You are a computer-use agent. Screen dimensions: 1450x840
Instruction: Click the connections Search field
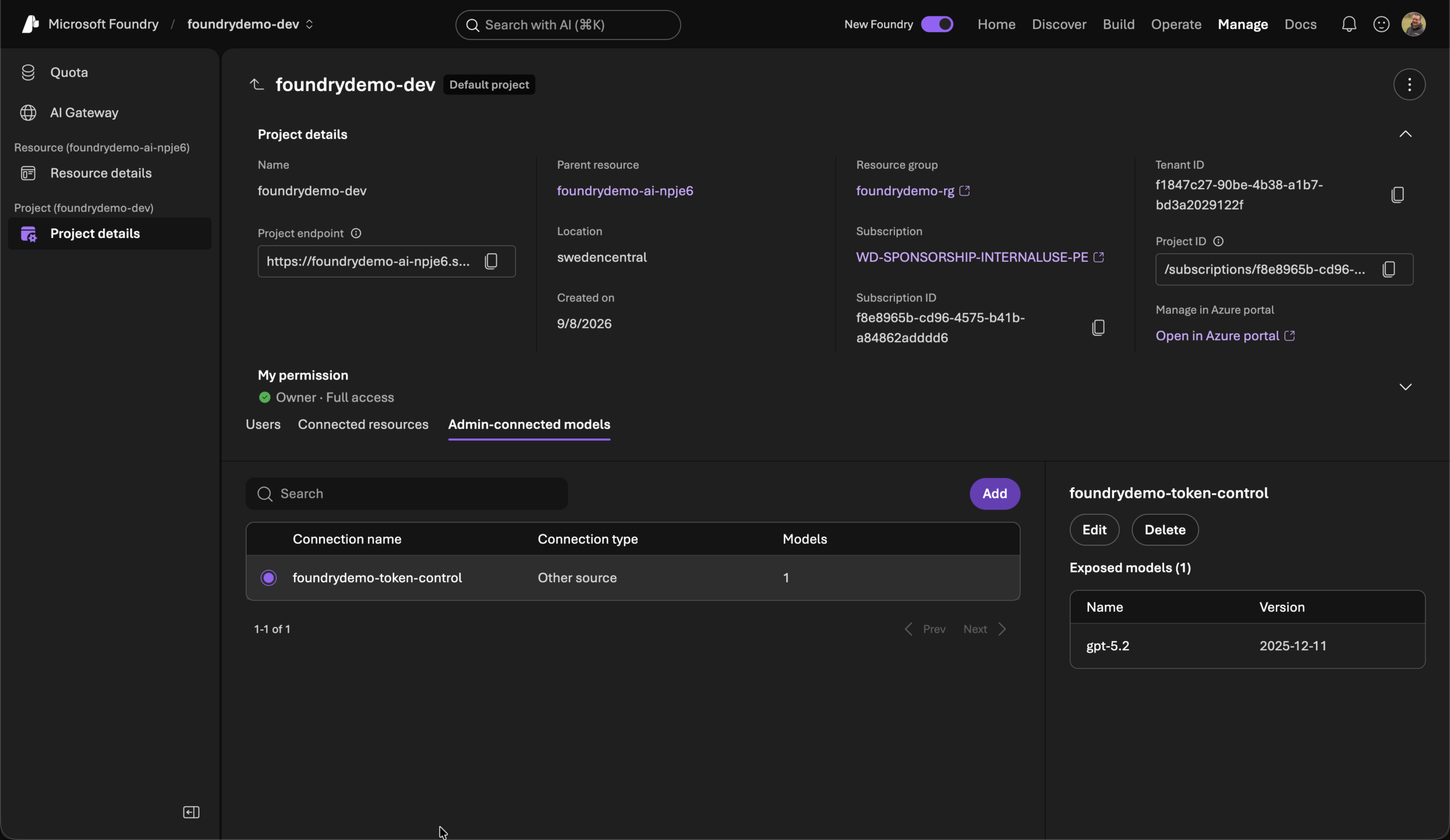(x=406, y=494)
